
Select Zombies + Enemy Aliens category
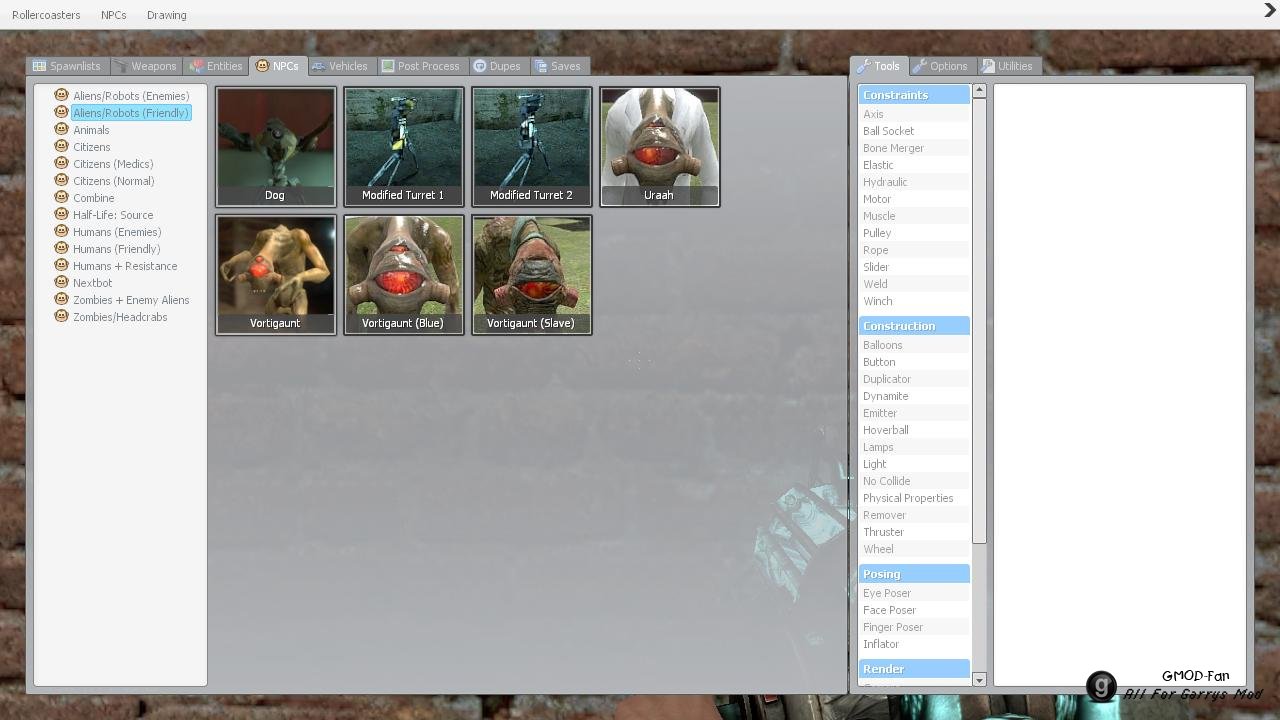click(x=130, y=300)
